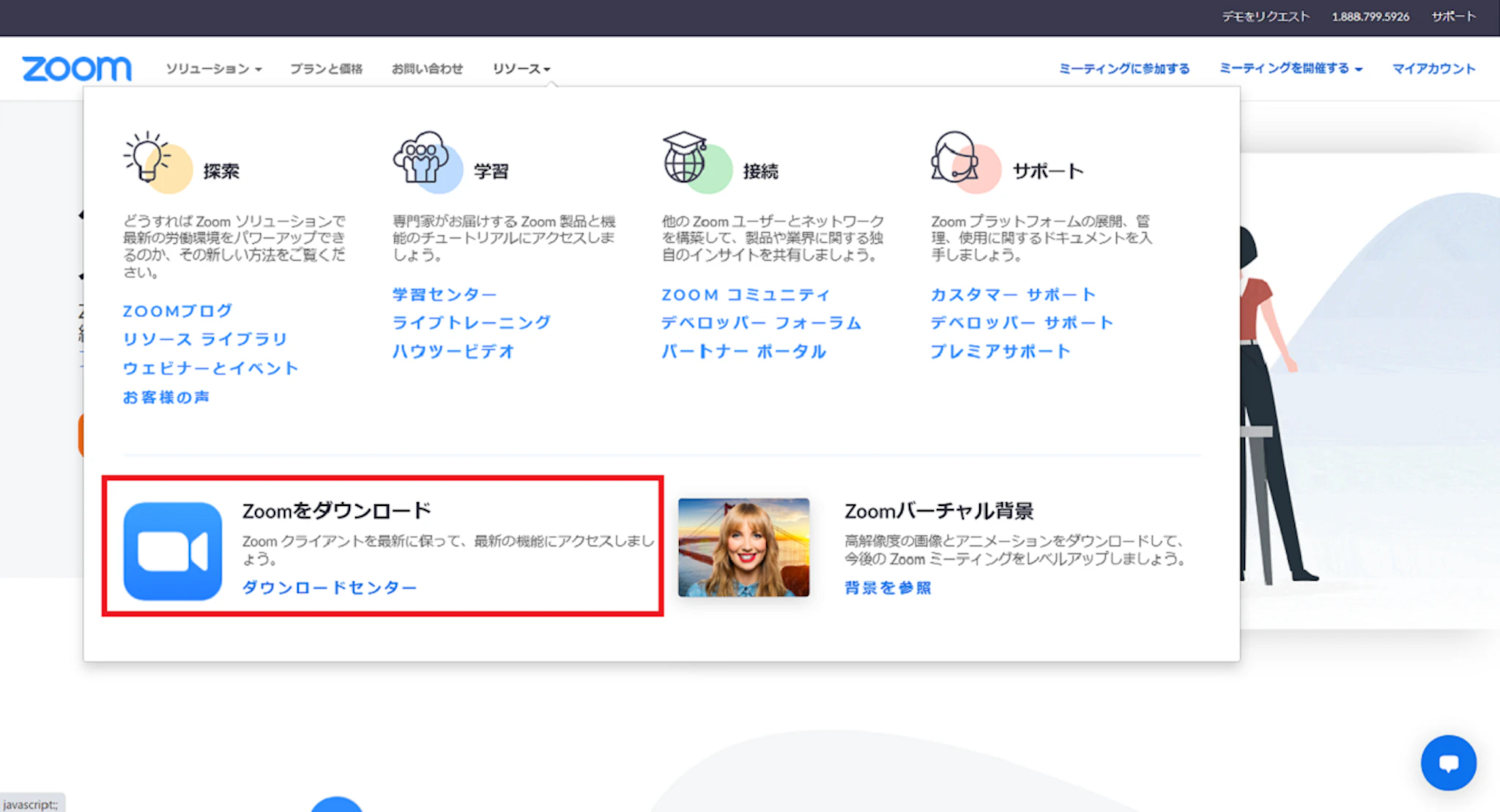Open the プランと価格 menu item
1500x812 pixels.
pyautogui.click(x=326, y=69)
